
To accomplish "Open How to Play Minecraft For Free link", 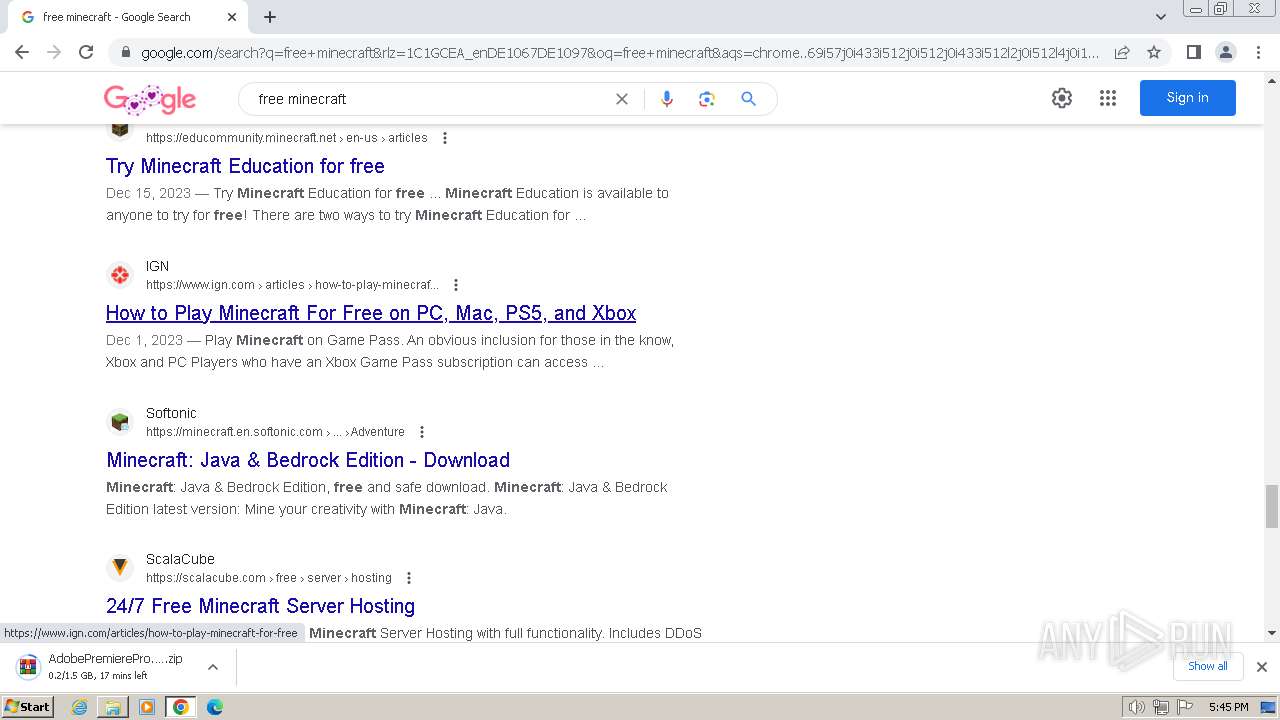I will (x=371, y=313).
